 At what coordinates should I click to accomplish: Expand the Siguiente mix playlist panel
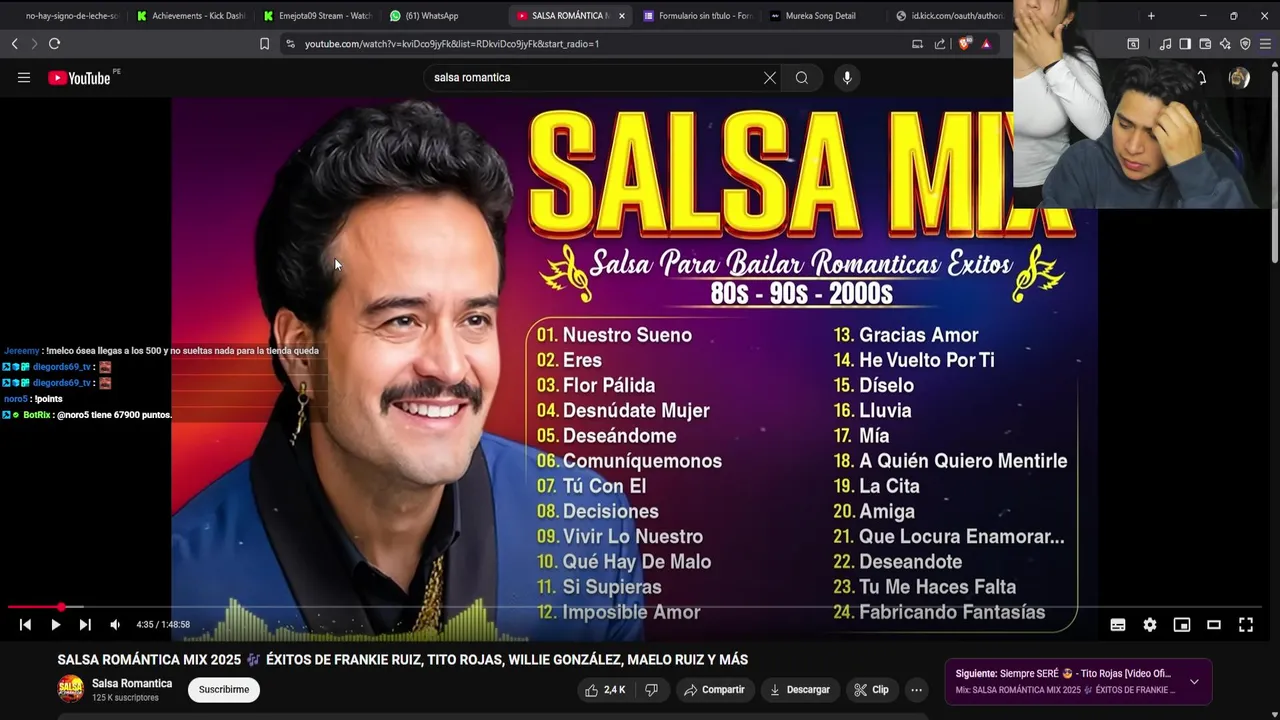[x=1194, y=682]
